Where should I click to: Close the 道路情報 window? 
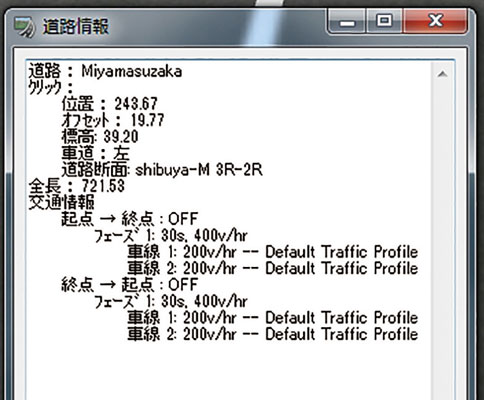click(435, 21)
